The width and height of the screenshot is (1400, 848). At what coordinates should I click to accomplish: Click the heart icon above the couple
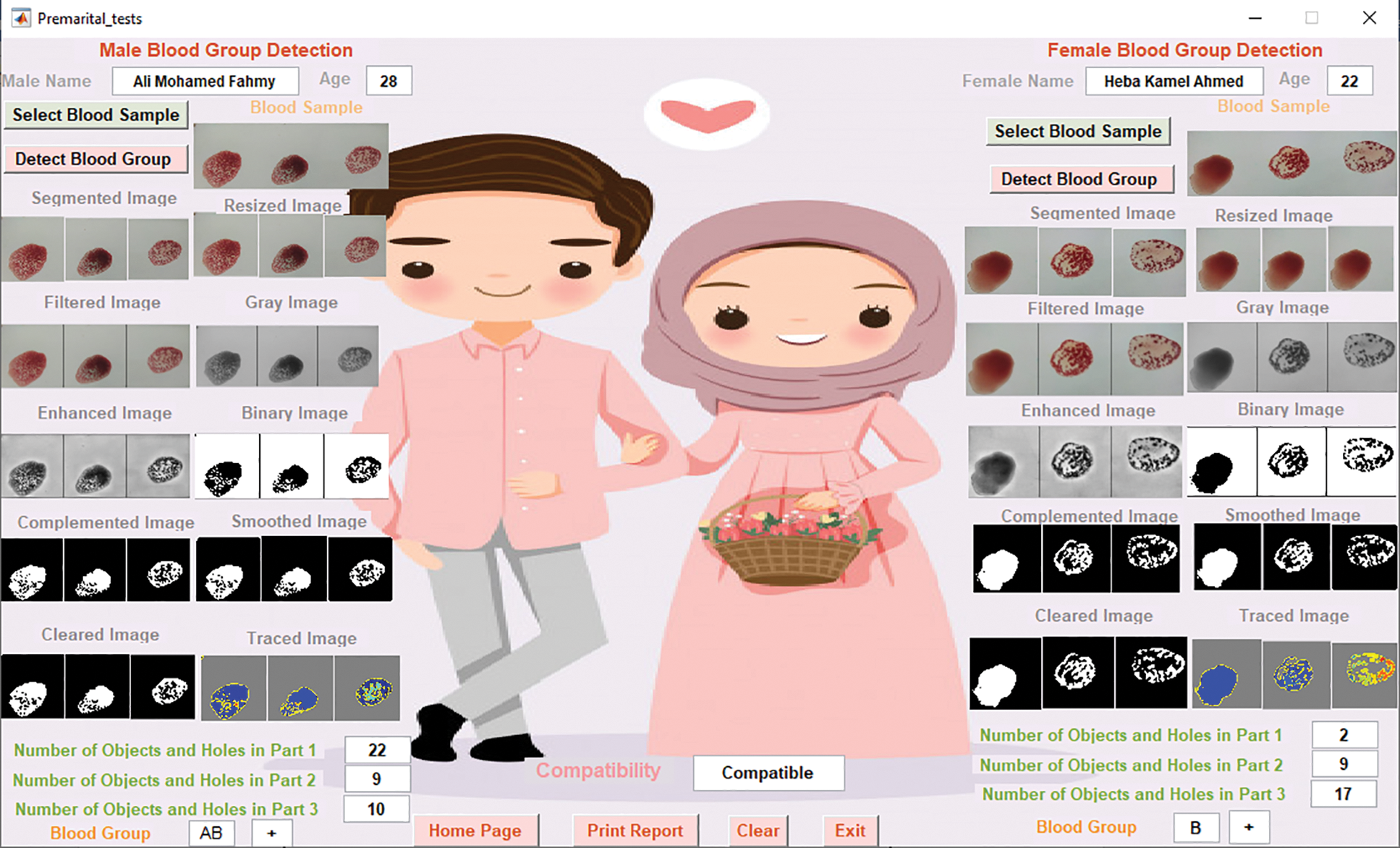(707, 116)
